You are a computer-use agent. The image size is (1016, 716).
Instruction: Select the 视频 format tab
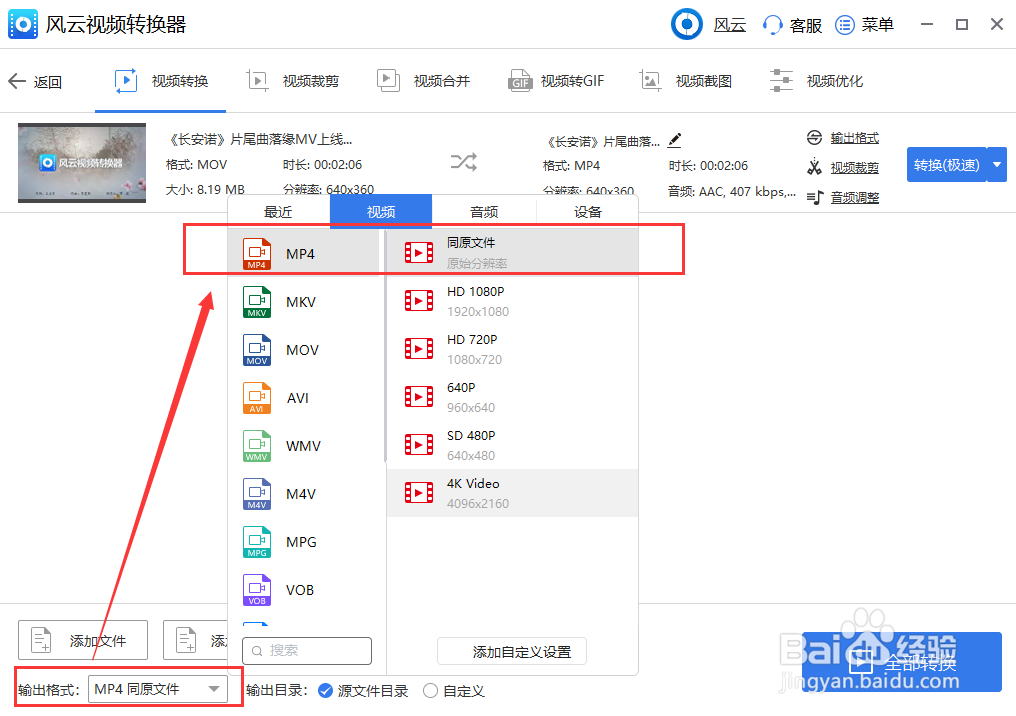point(381,212)
